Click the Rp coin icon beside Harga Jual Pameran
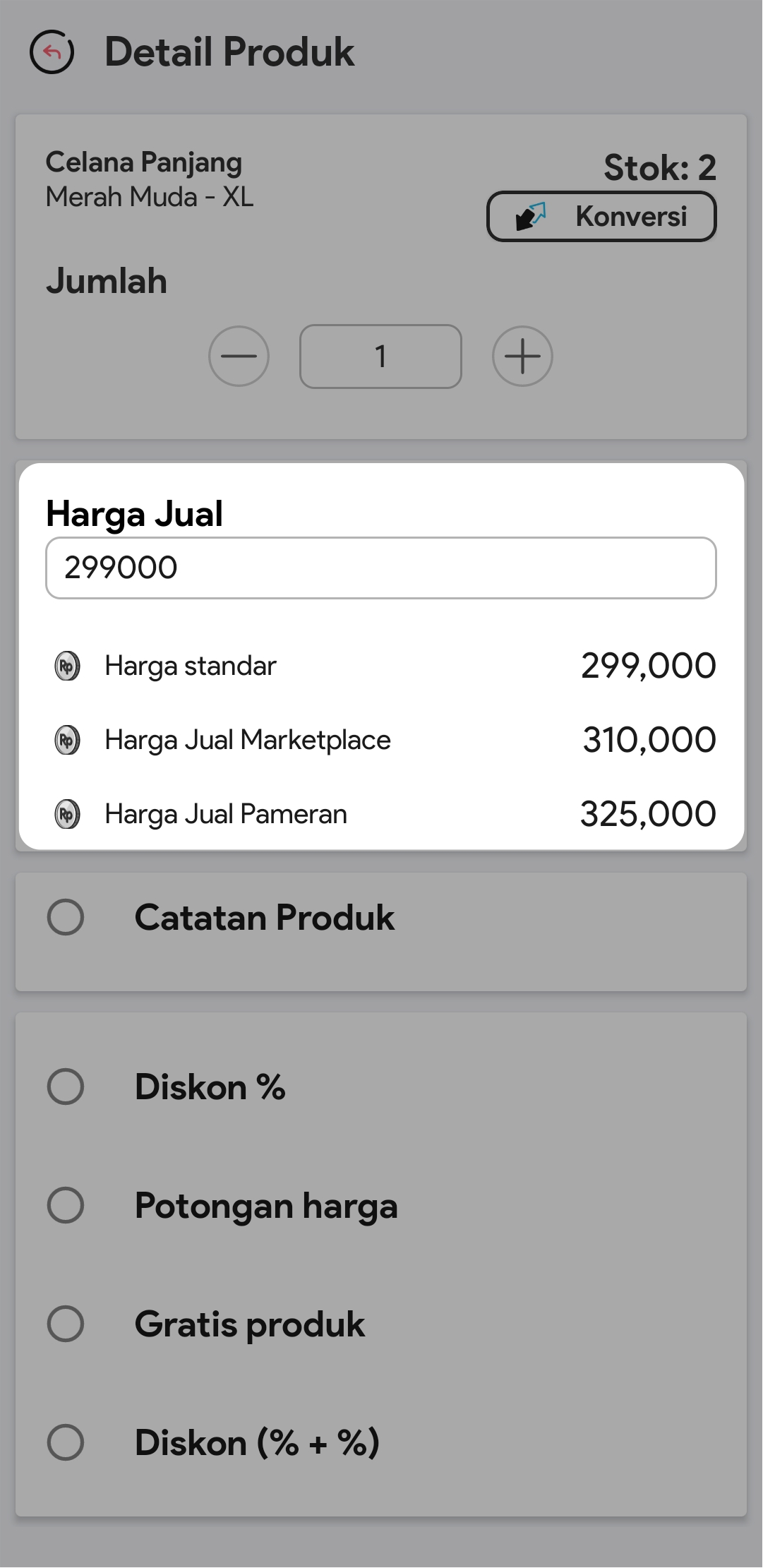The width and height of the screenshot is (763, 1568). (68, 814)
